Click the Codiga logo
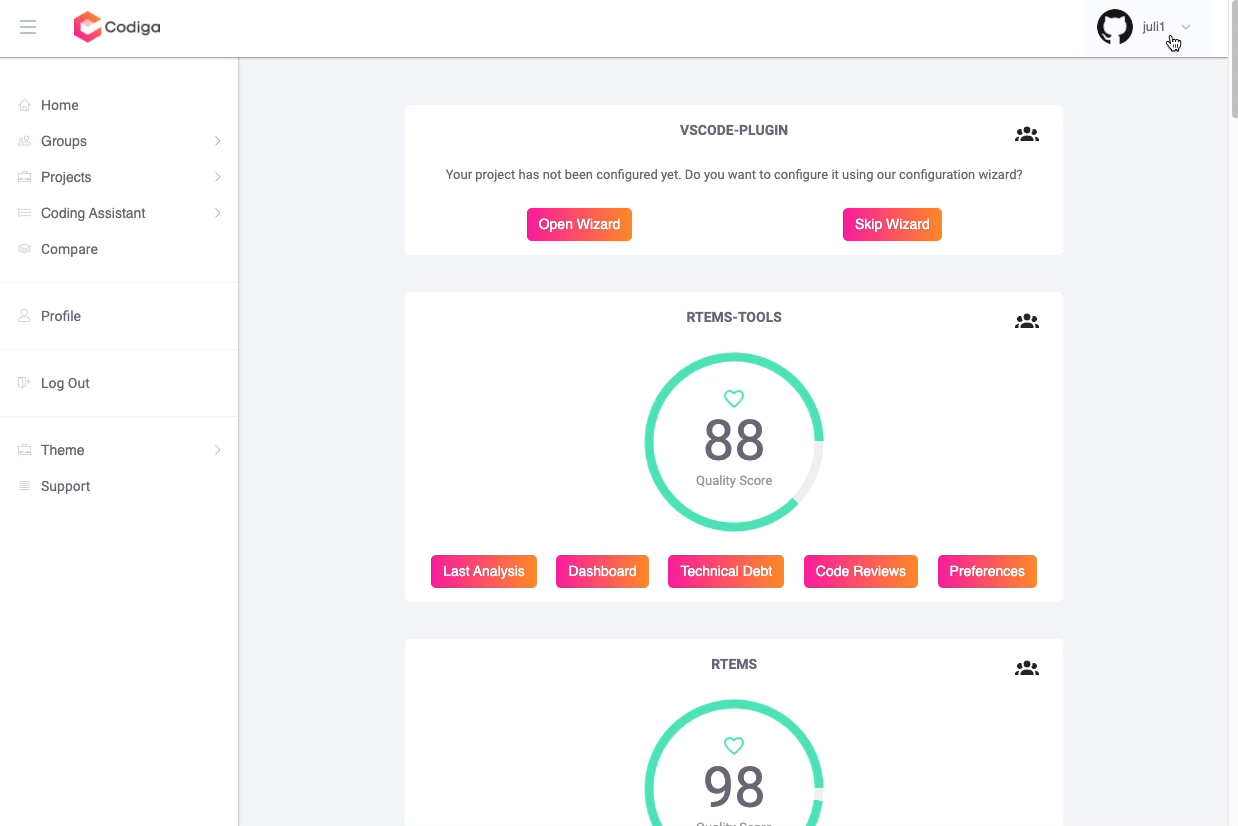The image size is (1238, 826). 117,27
